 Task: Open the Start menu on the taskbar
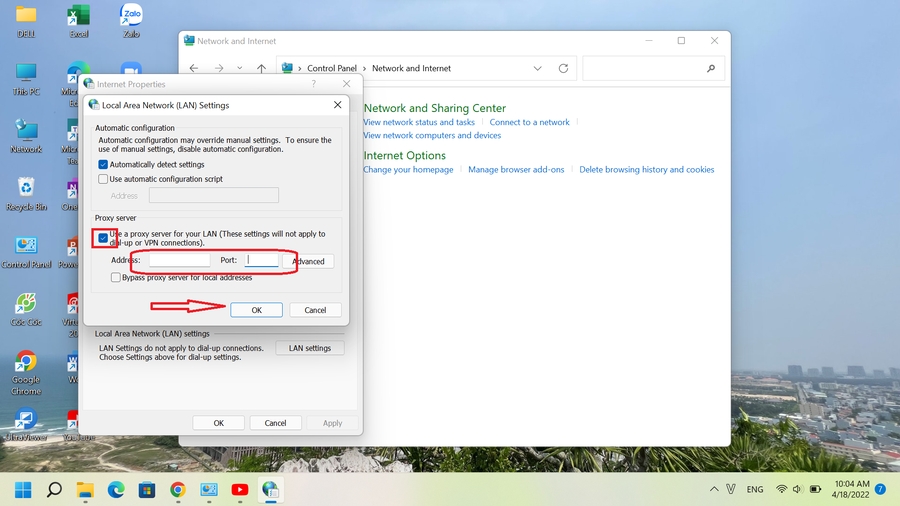click(x=23, y=489)
